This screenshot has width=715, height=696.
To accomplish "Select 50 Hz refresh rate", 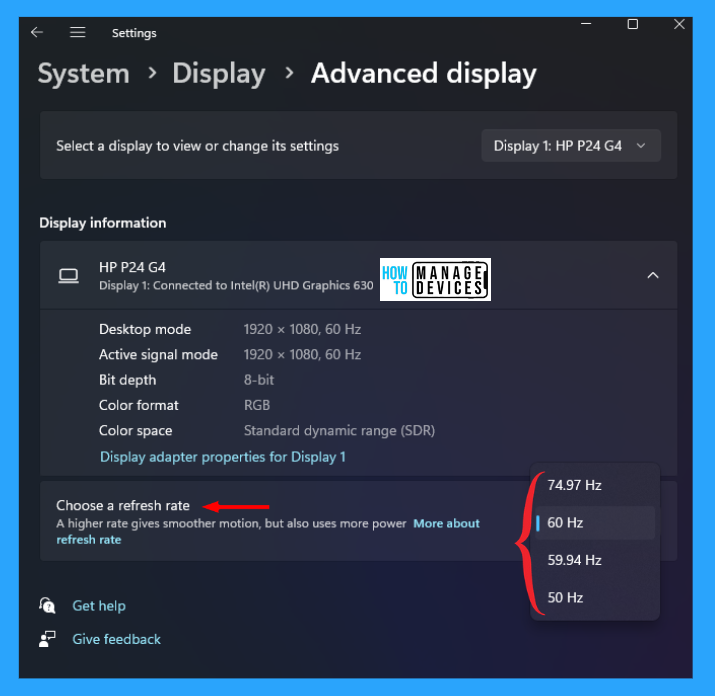I will [595, 597].
